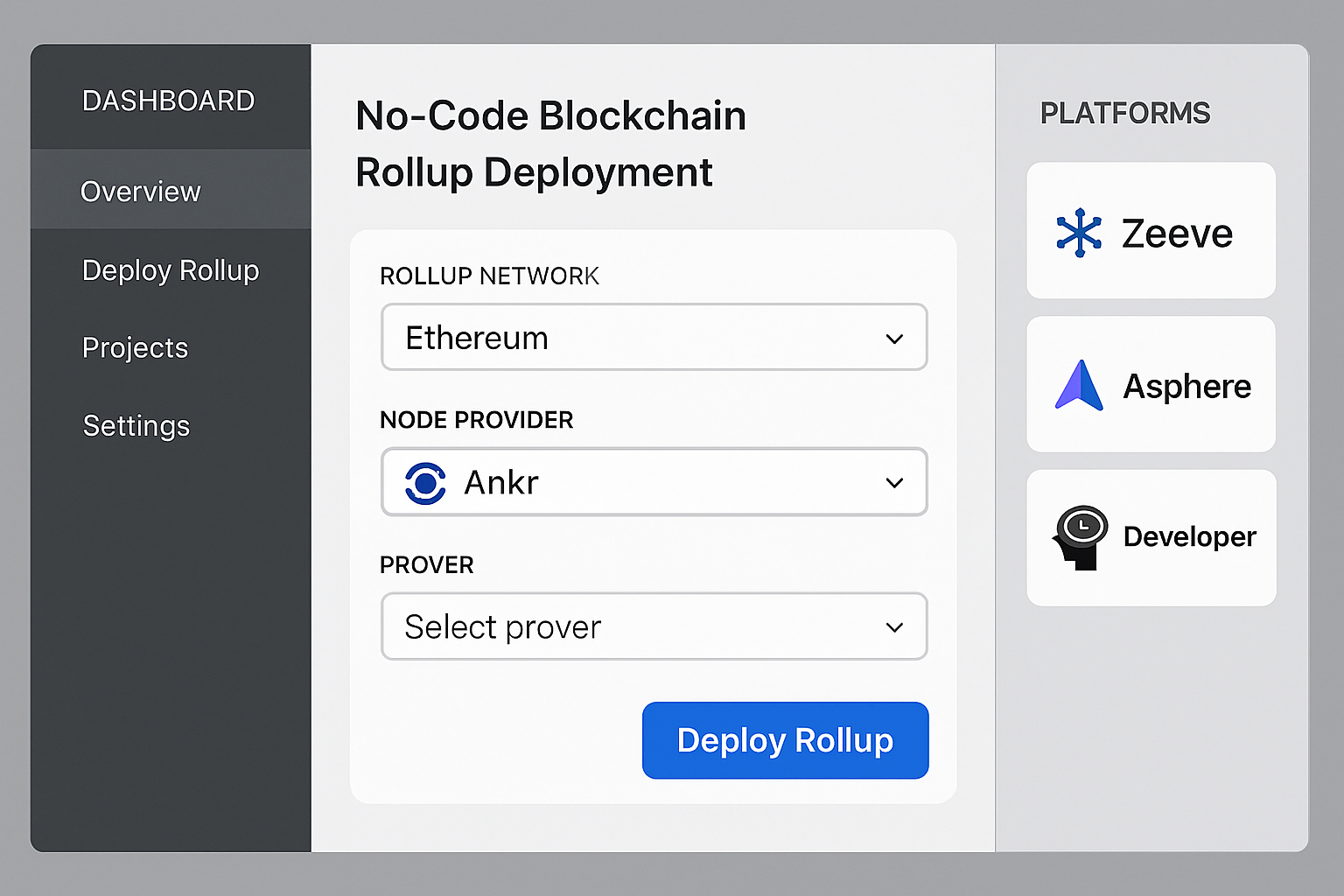
Task: Open the Rollup Network dropdown
Action: (654, 338)
